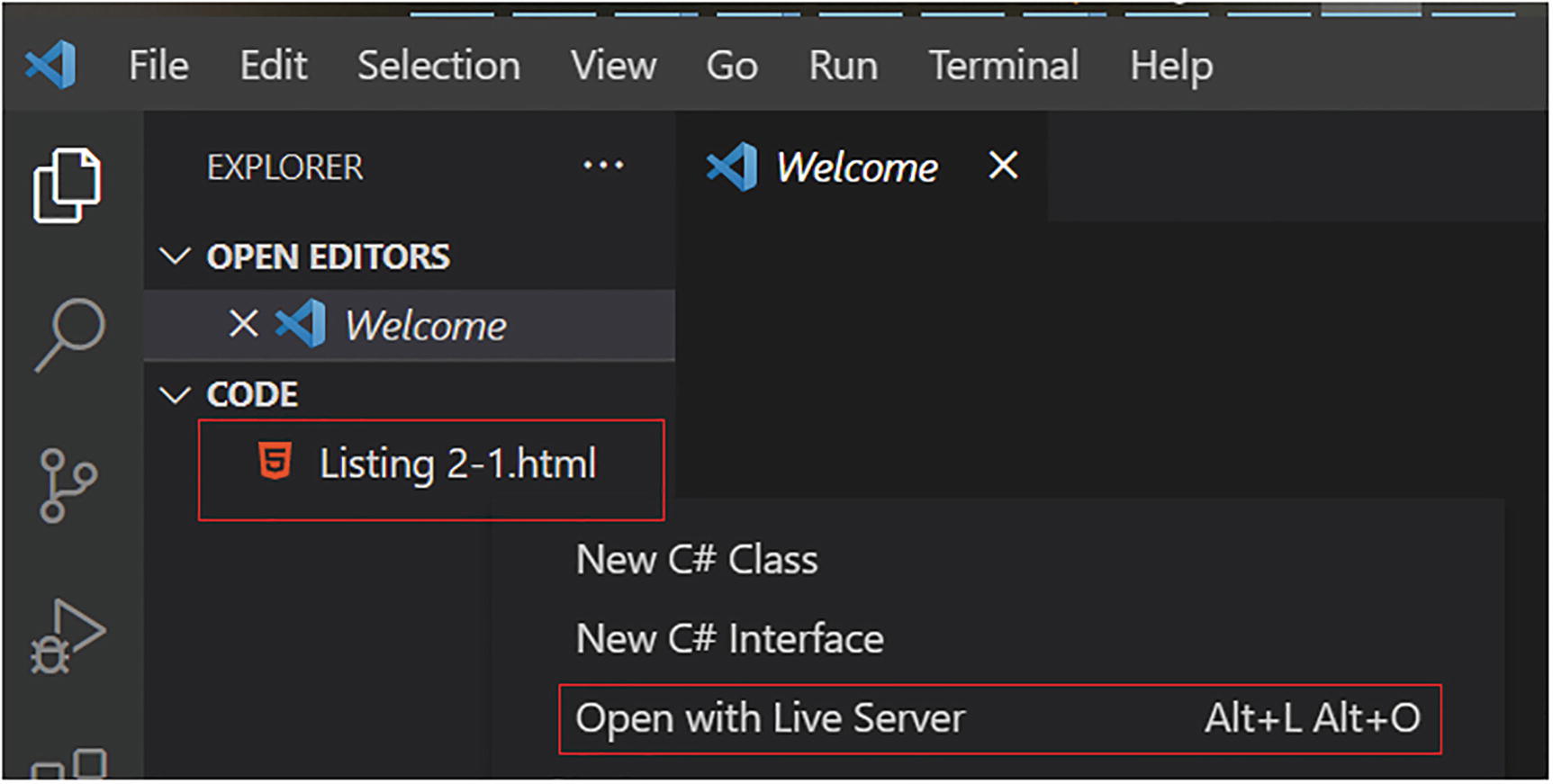Close Welcome in Open Editors list

[x=243, y=324]
